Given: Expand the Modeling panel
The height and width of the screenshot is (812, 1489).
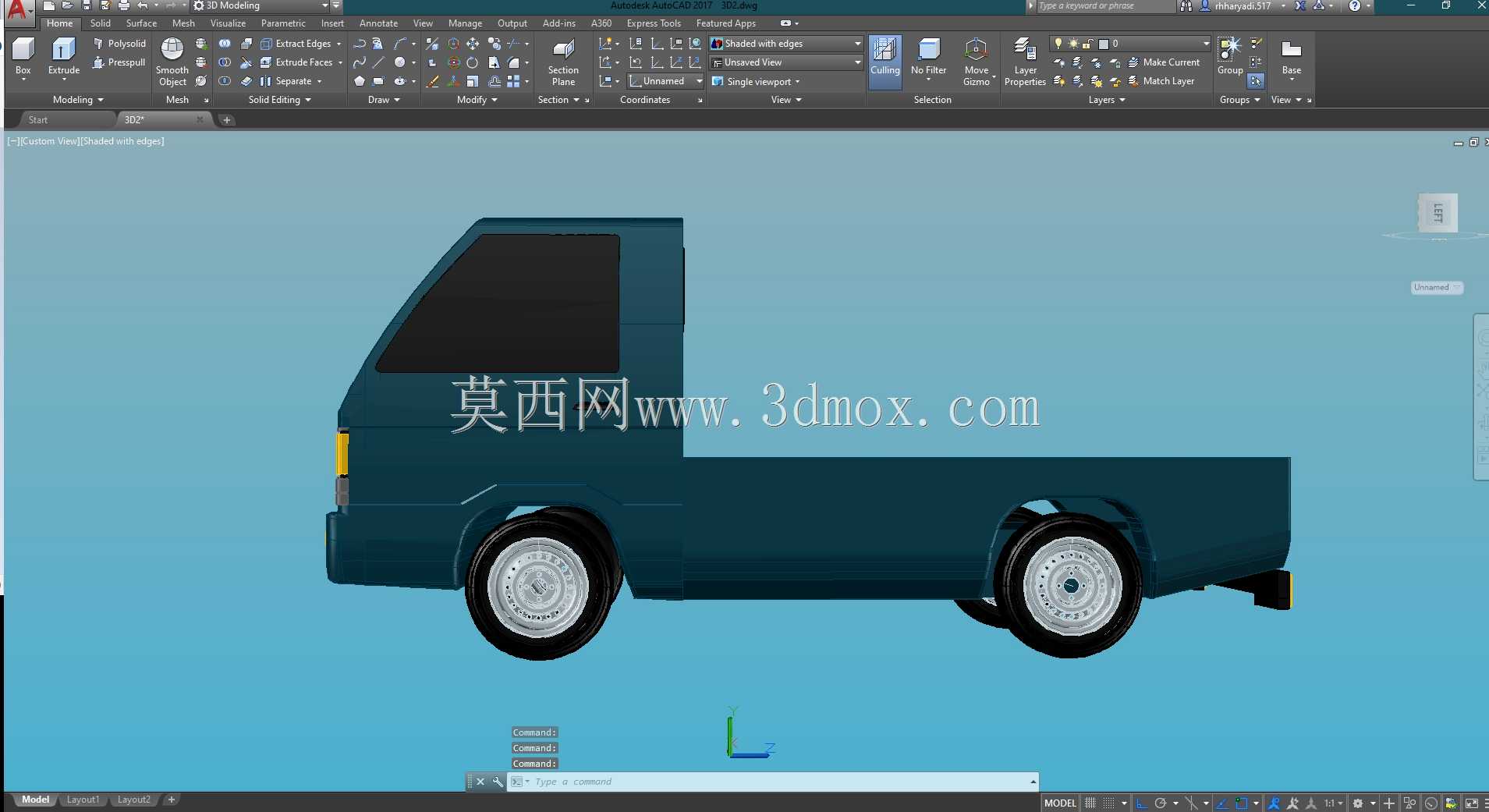Looking at the screenshot, I should pos(78,100).
